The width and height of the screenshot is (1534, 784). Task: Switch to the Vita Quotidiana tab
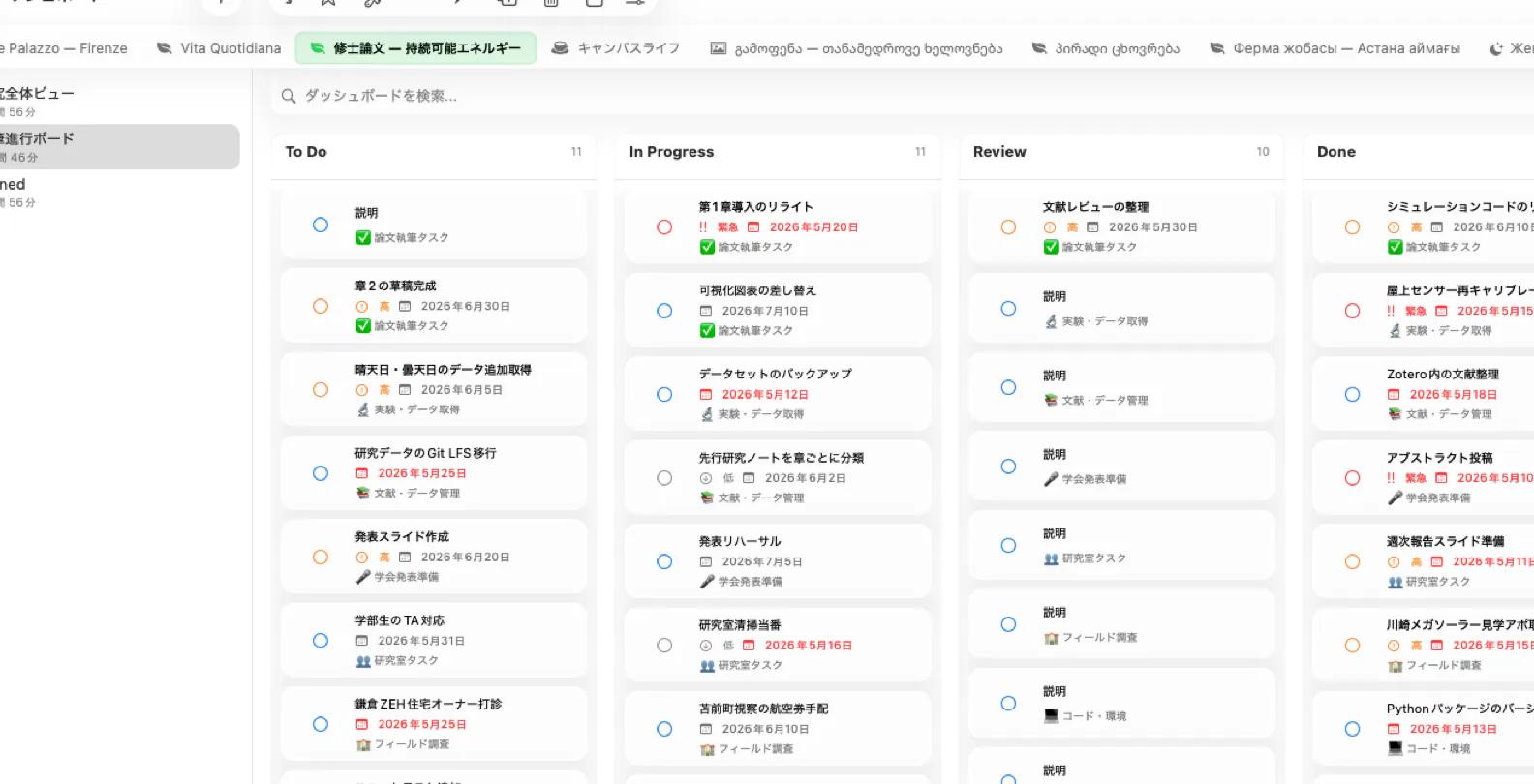point(219,47)
